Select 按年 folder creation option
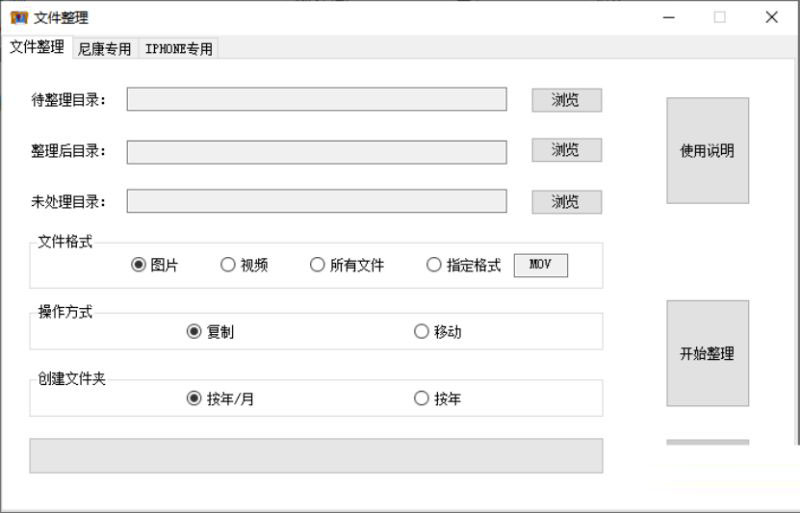This screenshot has width=800, height=513. coord(421,398)
